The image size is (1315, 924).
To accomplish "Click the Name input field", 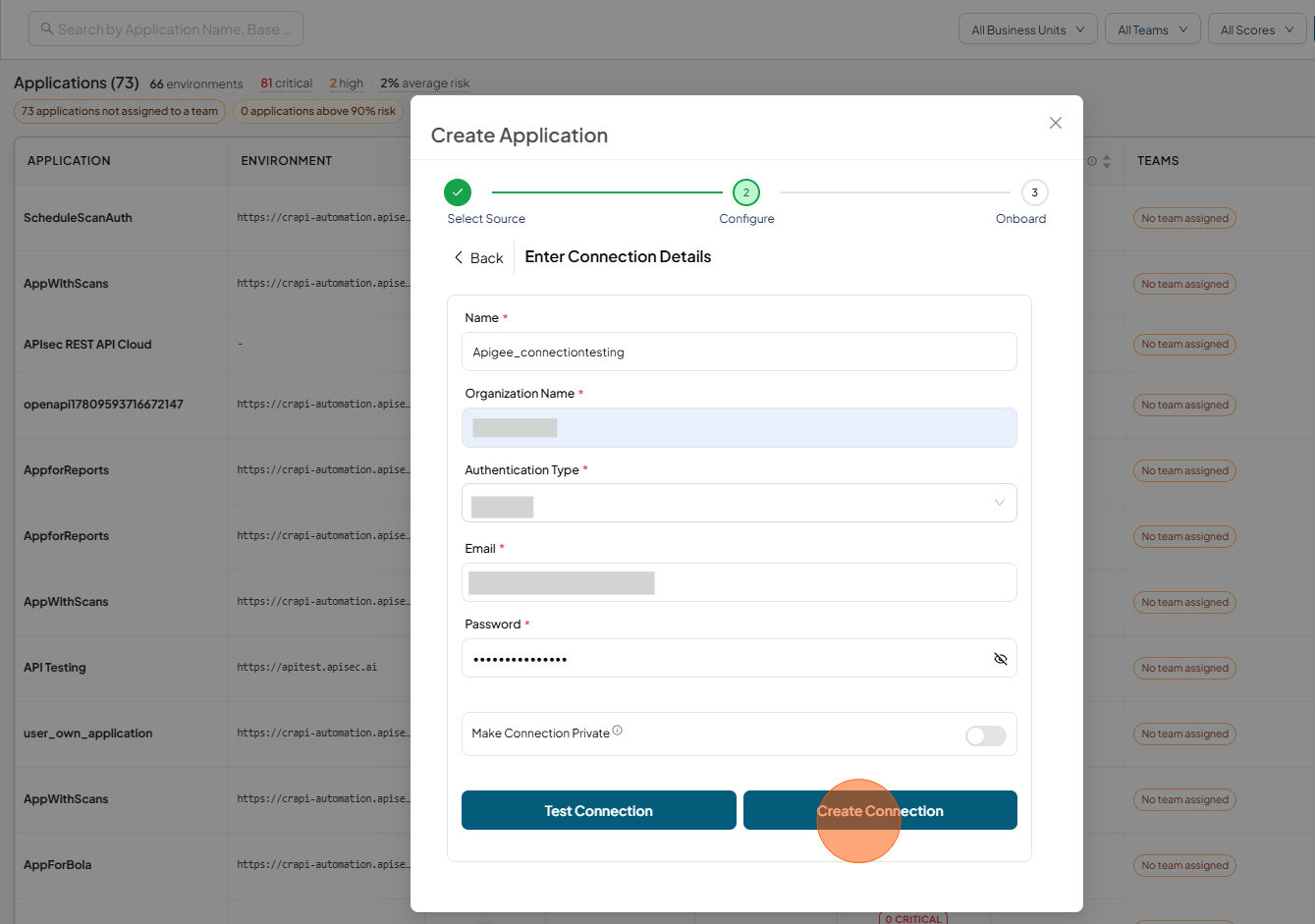I will 740,352.
